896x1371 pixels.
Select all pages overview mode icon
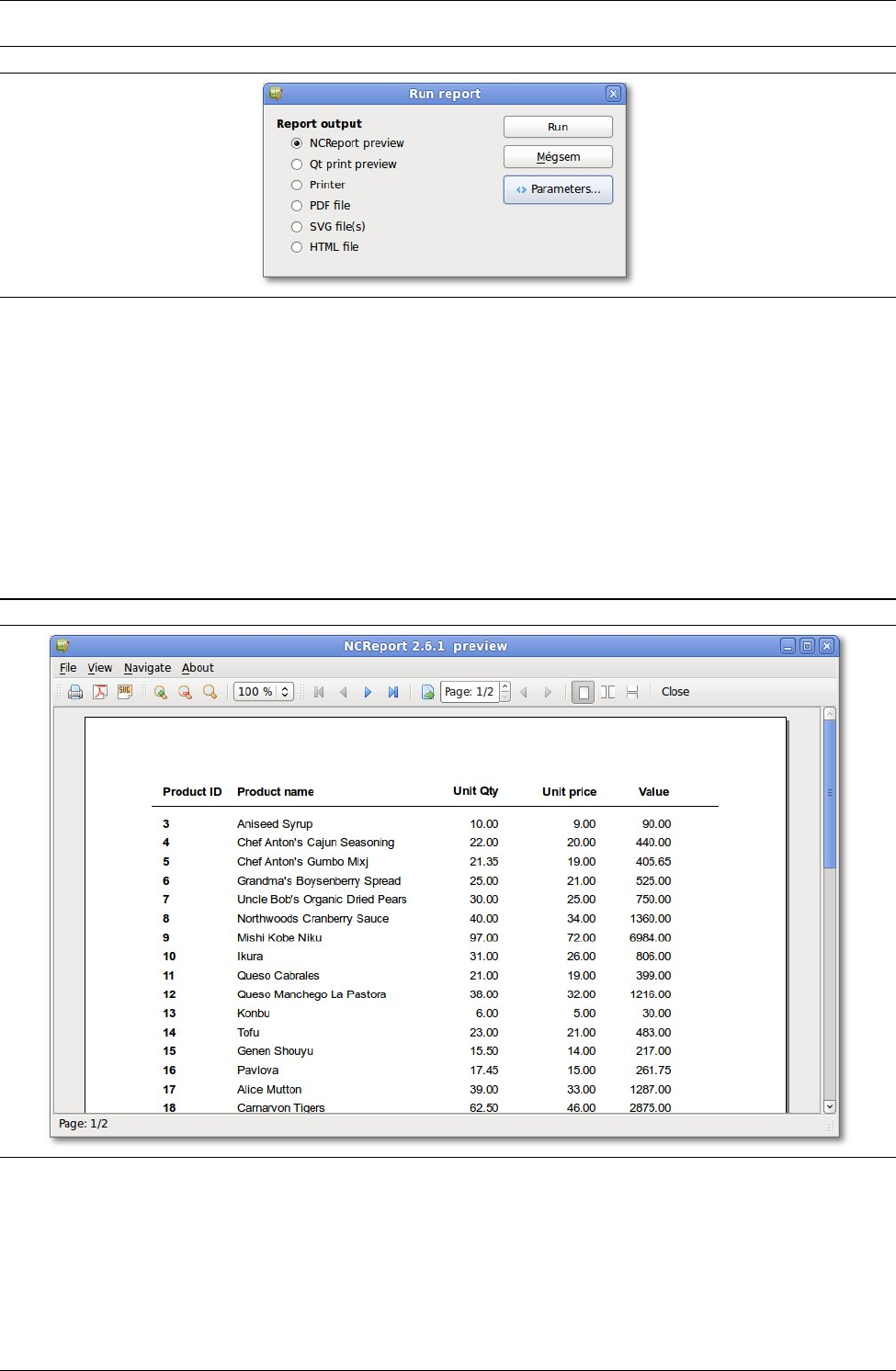[632, 692]
